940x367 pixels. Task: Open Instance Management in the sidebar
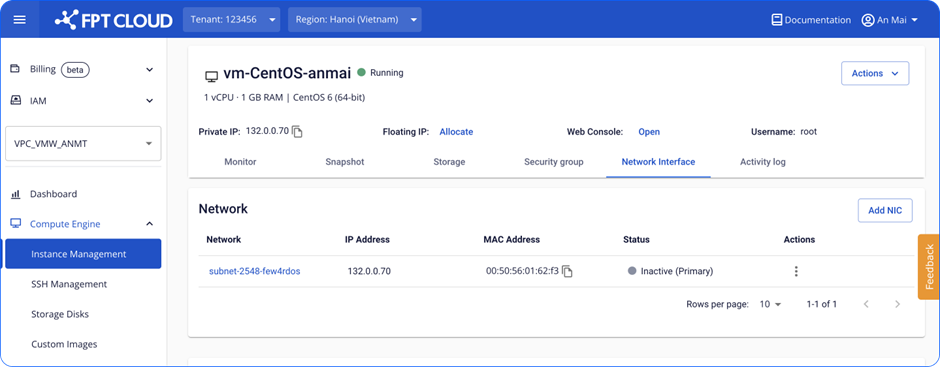point(83,254)
